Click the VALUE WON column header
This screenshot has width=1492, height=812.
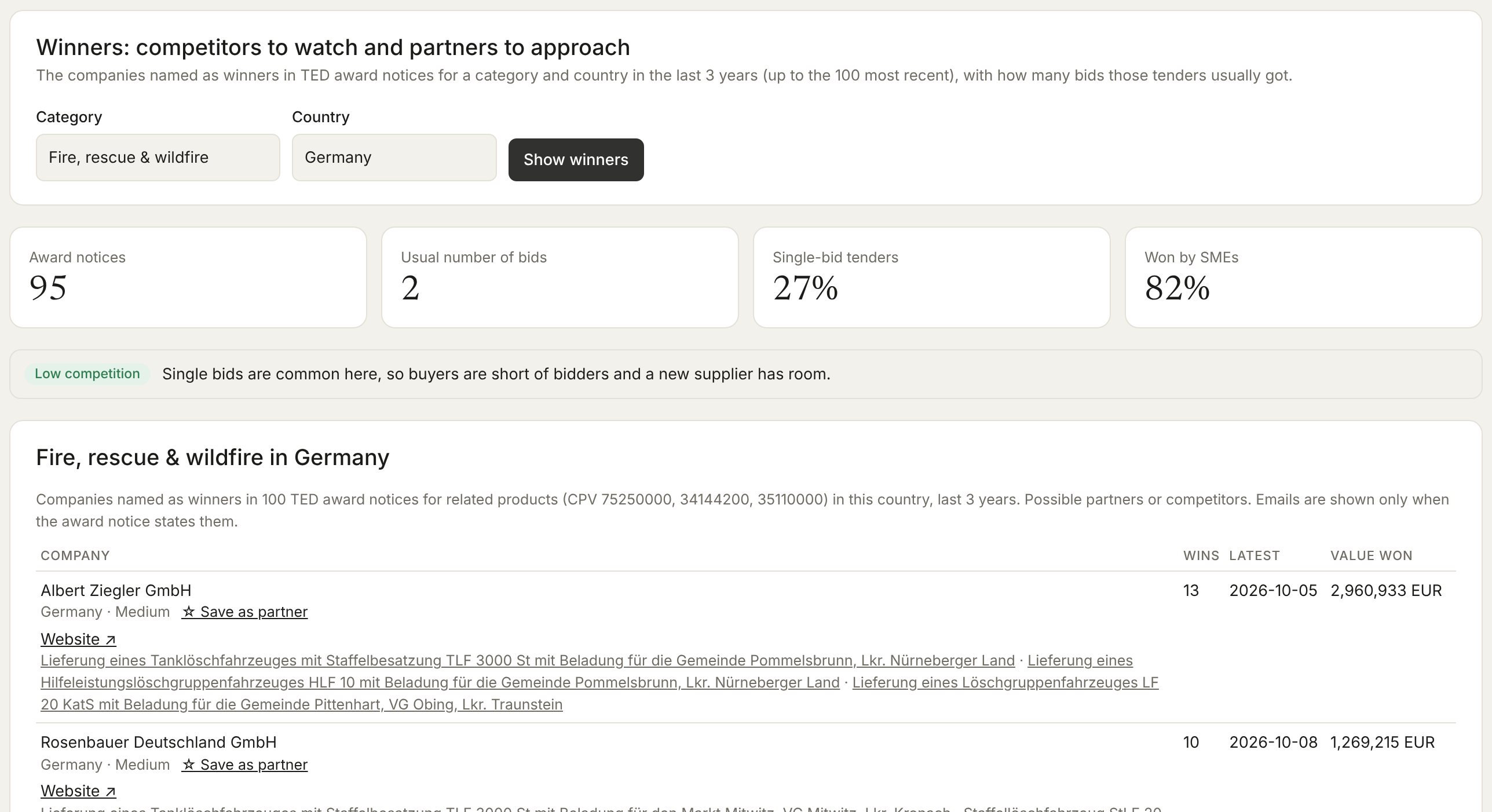coord(1372,556)
